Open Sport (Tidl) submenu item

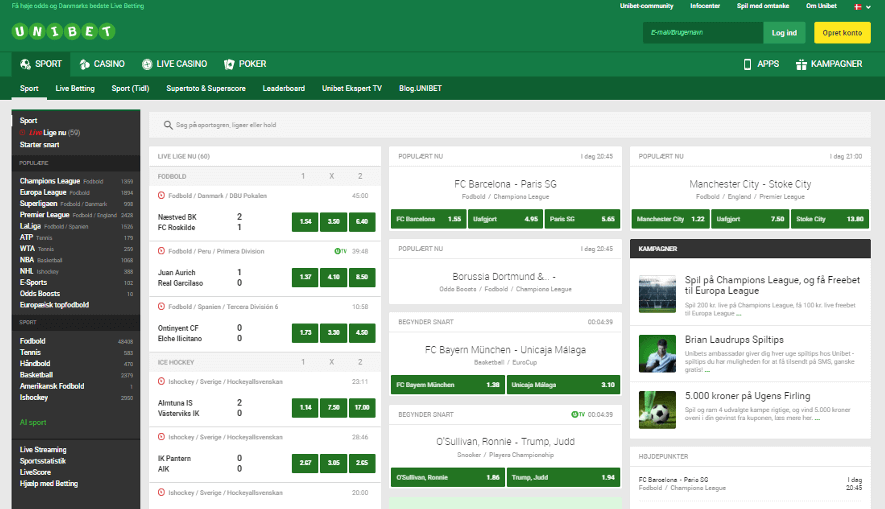(130, 88)
